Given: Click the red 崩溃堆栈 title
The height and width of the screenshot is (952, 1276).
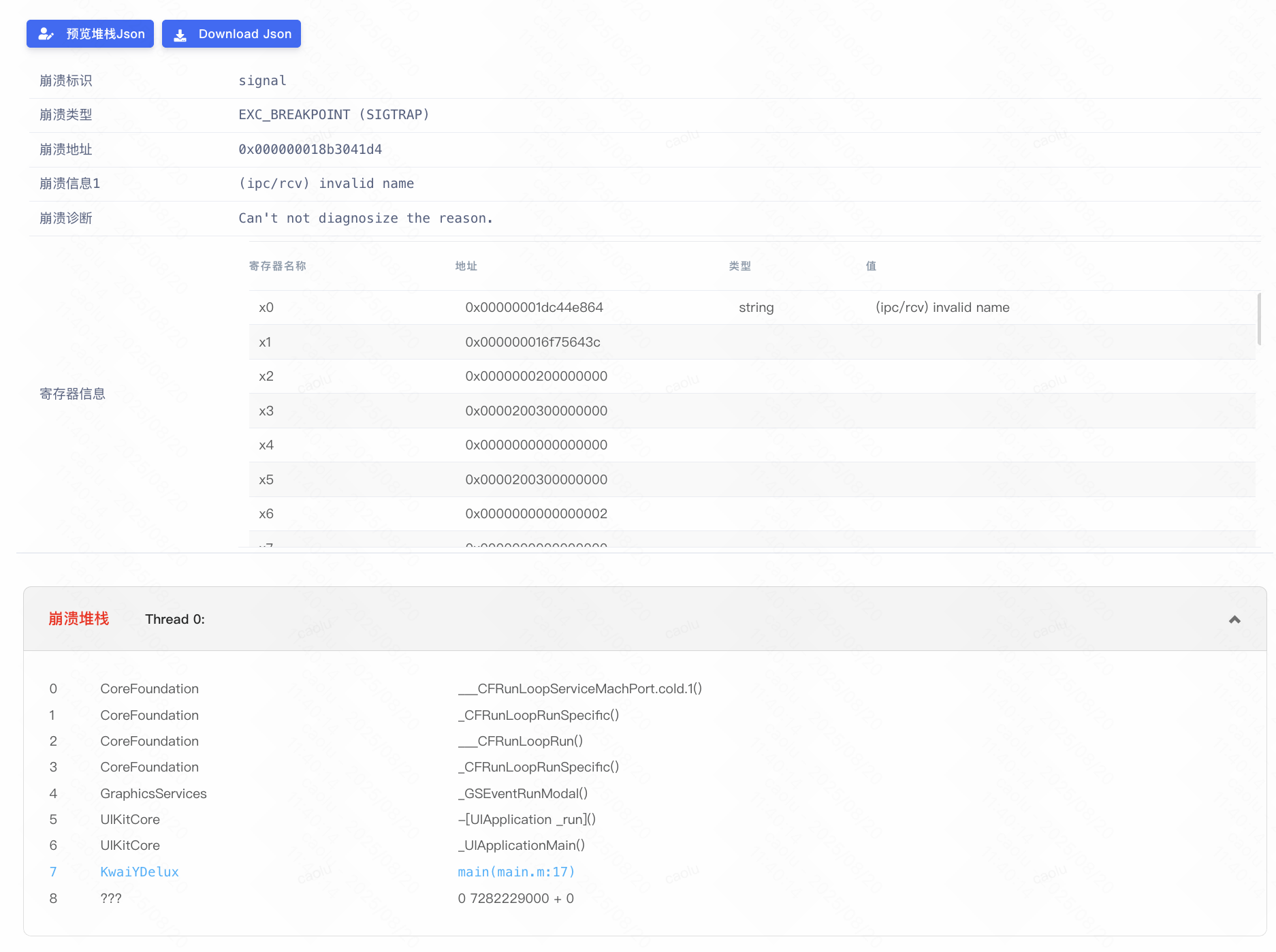Looking at the screenshot, I should (x=79, y=618).
